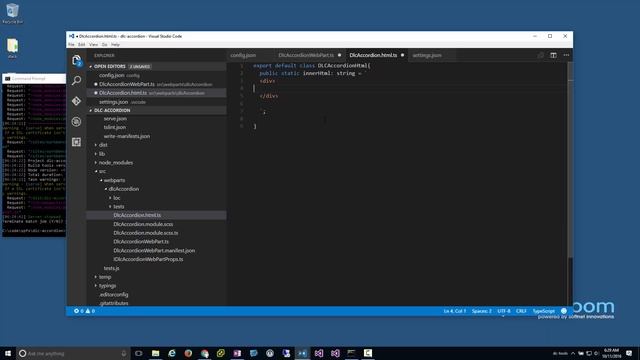Open the Explorer view in activity bar
The image size is (640, 360).
tap(76, 61)
